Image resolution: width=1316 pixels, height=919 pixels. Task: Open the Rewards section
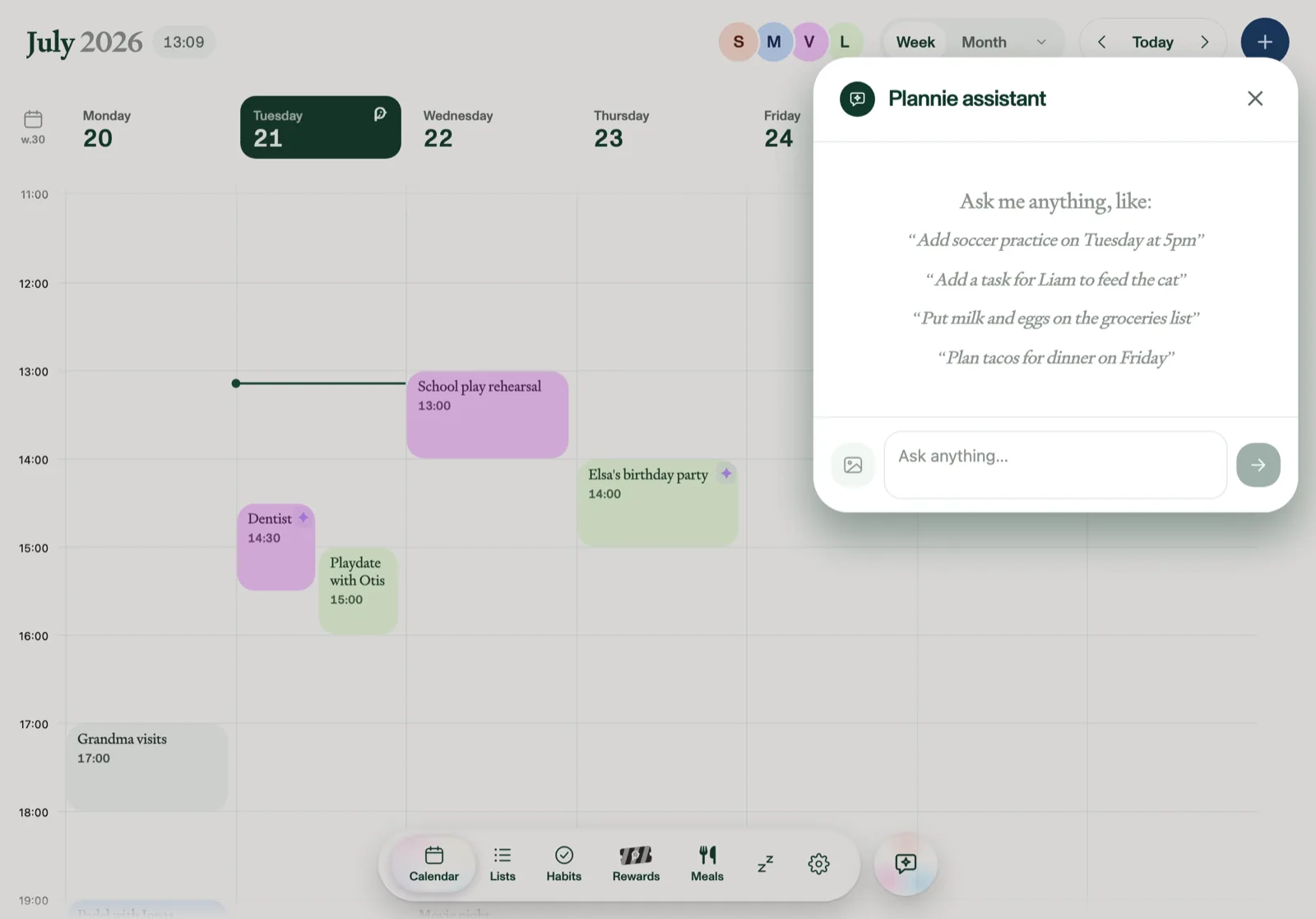pos(636,864)
